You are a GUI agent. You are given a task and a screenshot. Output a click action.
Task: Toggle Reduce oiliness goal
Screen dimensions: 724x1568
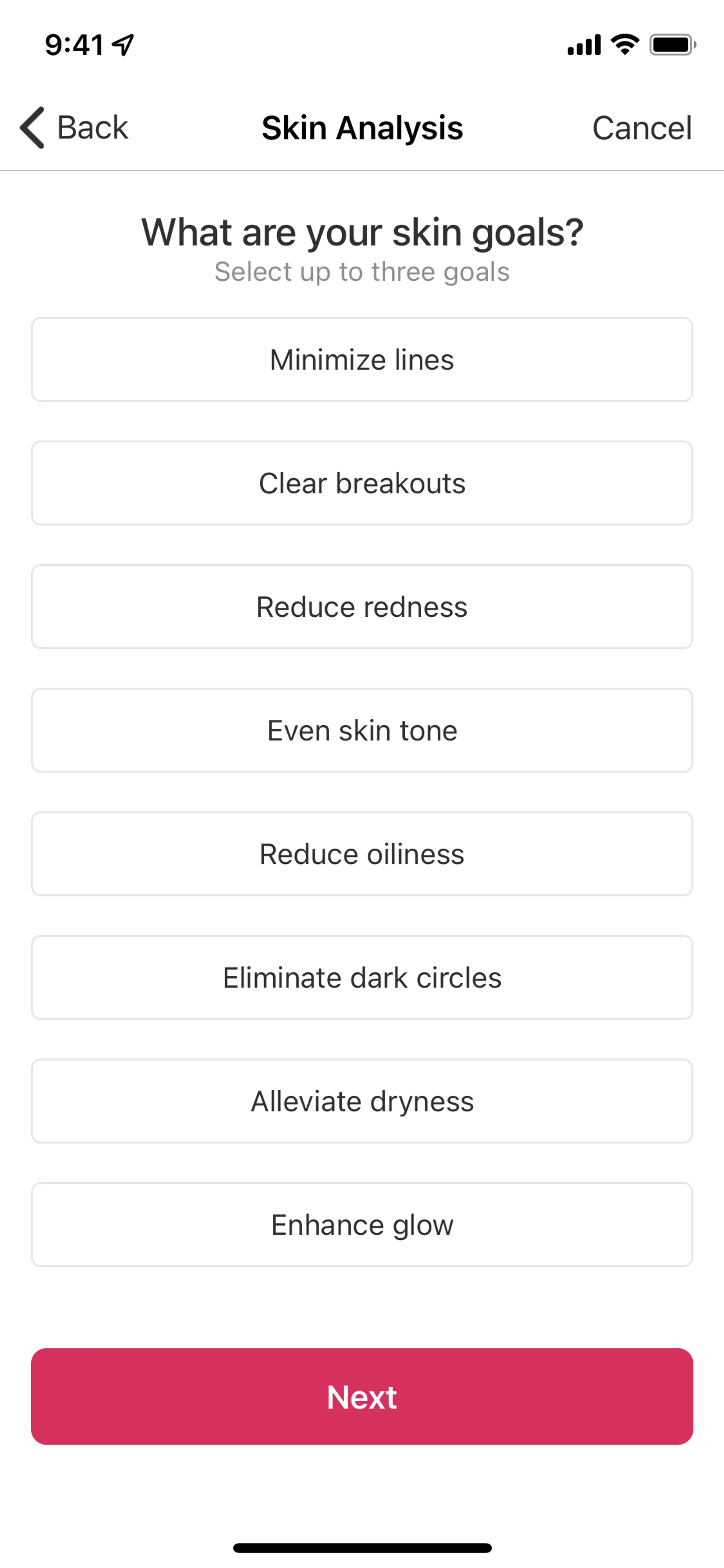362,854
